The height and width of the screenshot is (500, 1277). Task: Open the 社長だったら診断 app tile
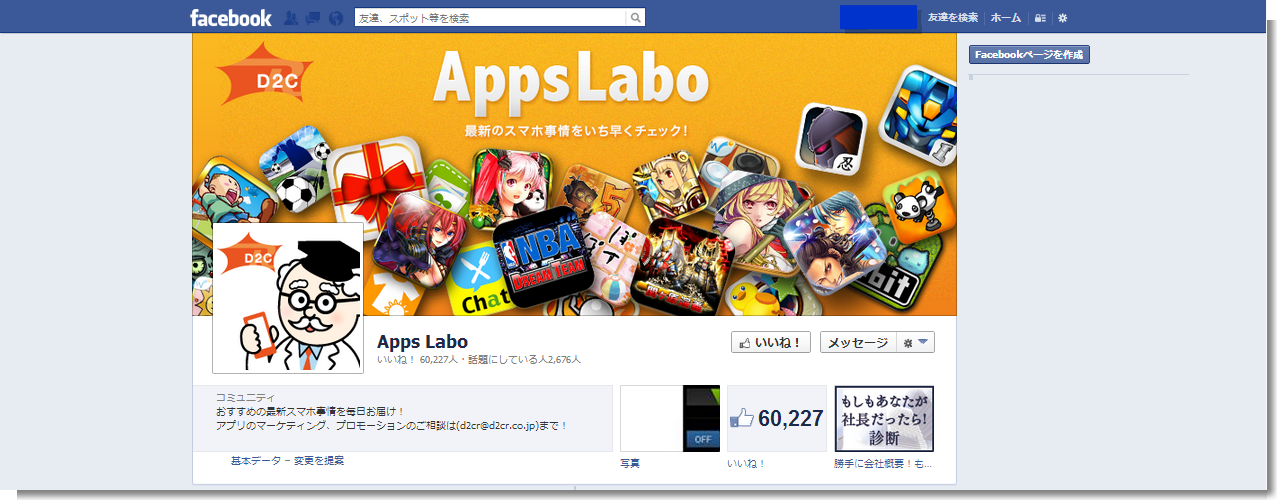(x=884, y=418)
